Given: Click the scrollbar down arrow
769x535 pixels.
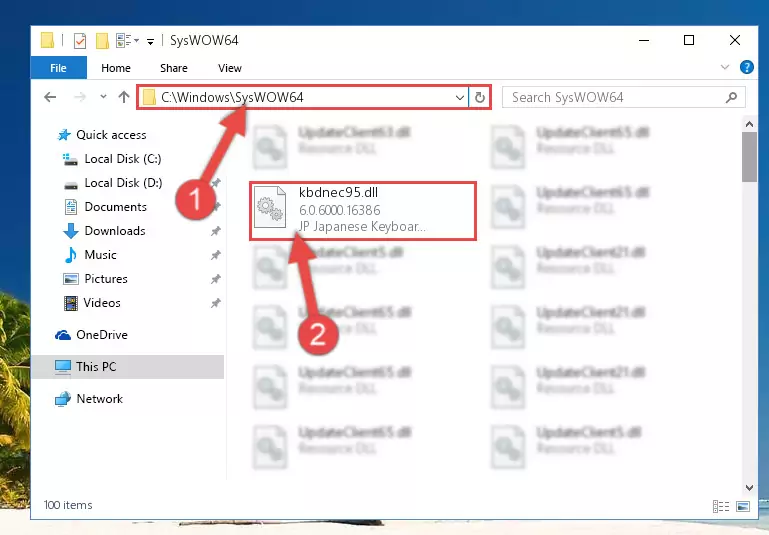Looking at the screenshot, I should pyautogui.click(x=749, y=487).
